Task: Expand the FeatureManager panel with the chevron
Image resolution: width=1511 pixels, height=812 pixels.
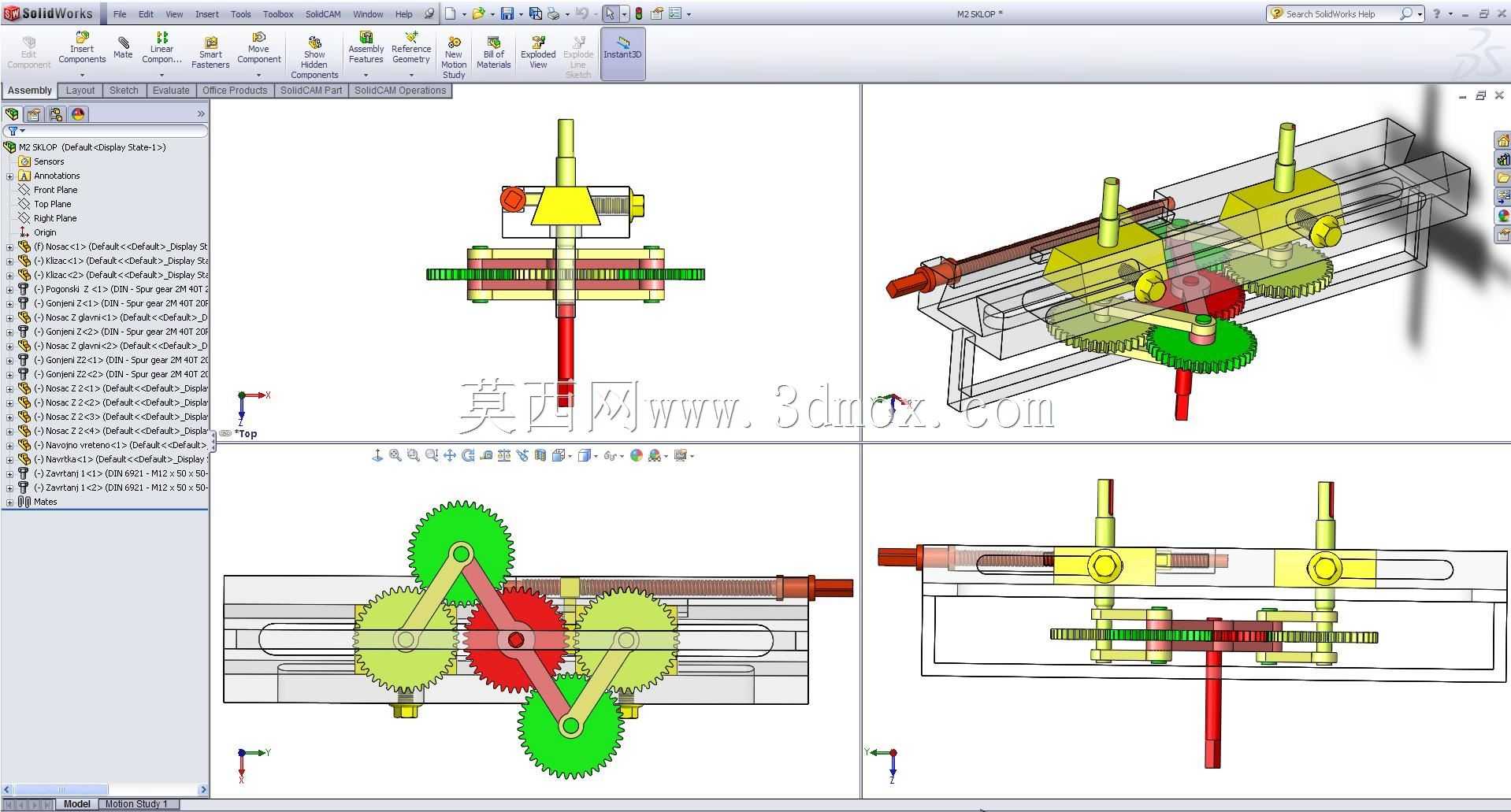Action: (x=201, y=114)
